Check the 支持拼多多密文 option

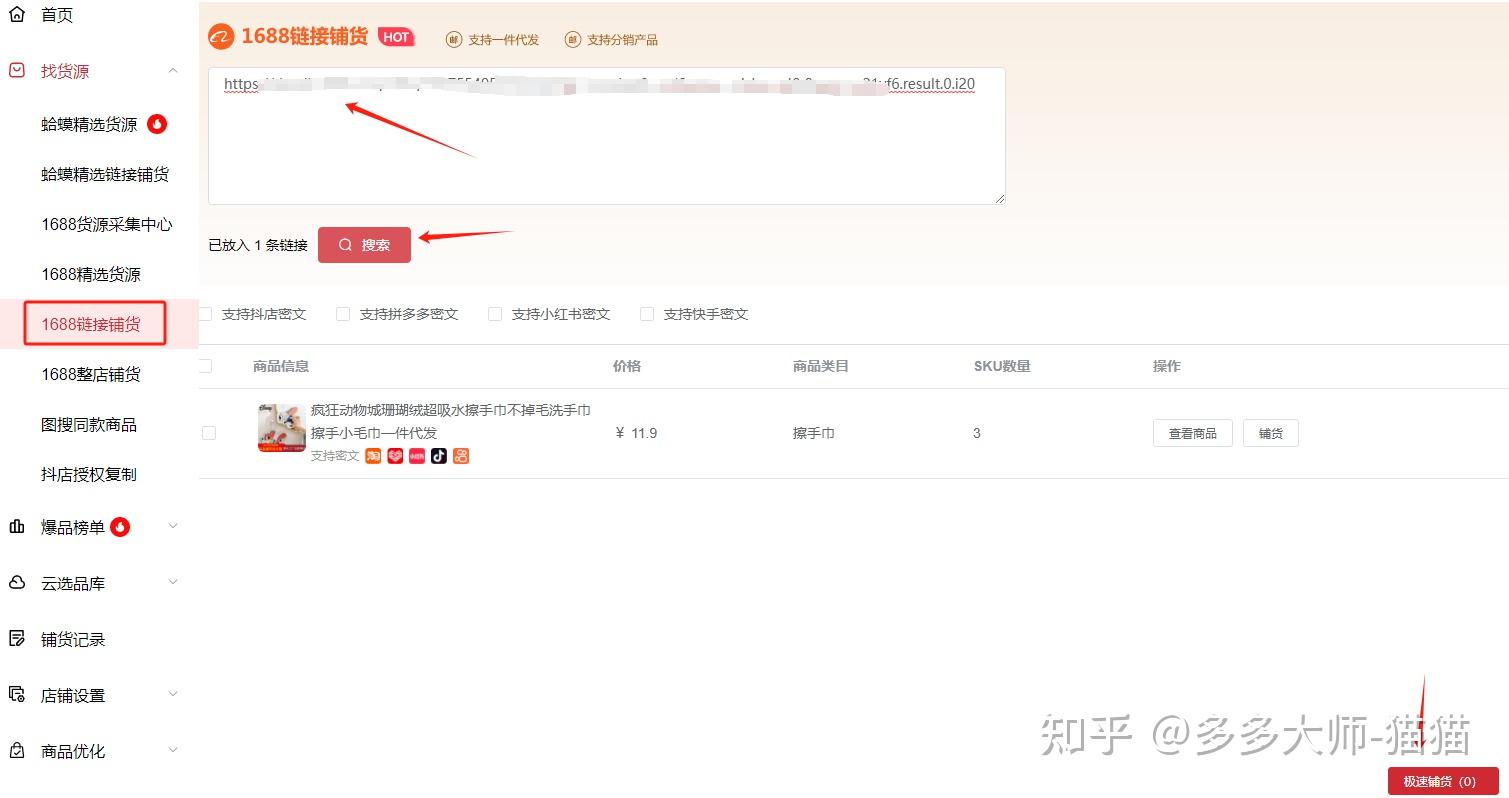[x=344, y=313]
